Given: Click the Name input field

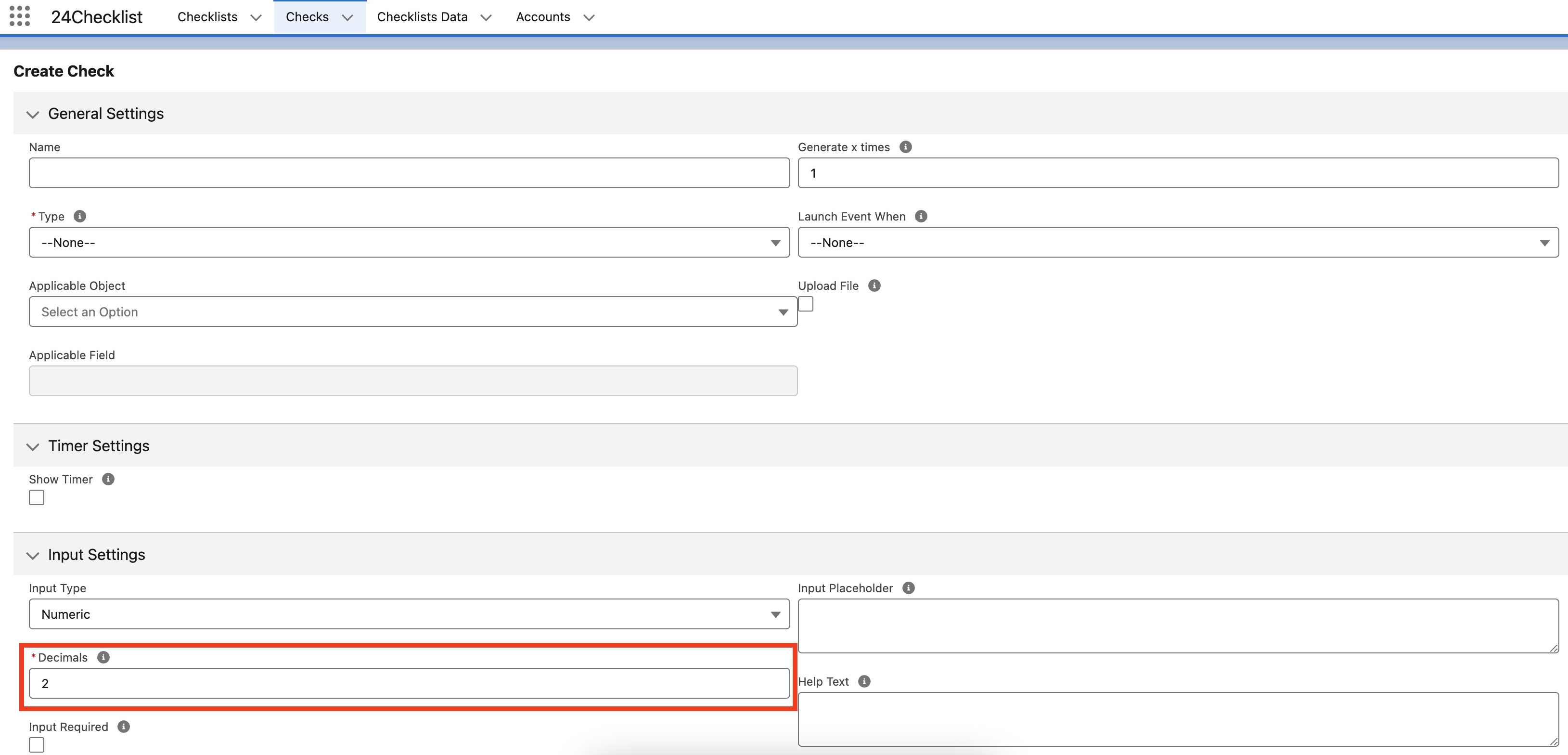Looking at the screenshot, I should click(x=409, y=173).
